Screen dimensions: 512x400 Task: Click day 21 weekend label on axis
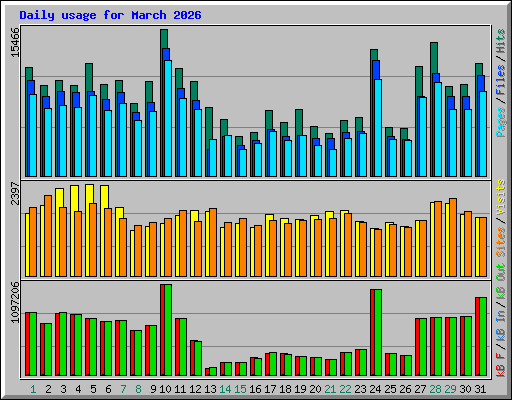[330, 389]
